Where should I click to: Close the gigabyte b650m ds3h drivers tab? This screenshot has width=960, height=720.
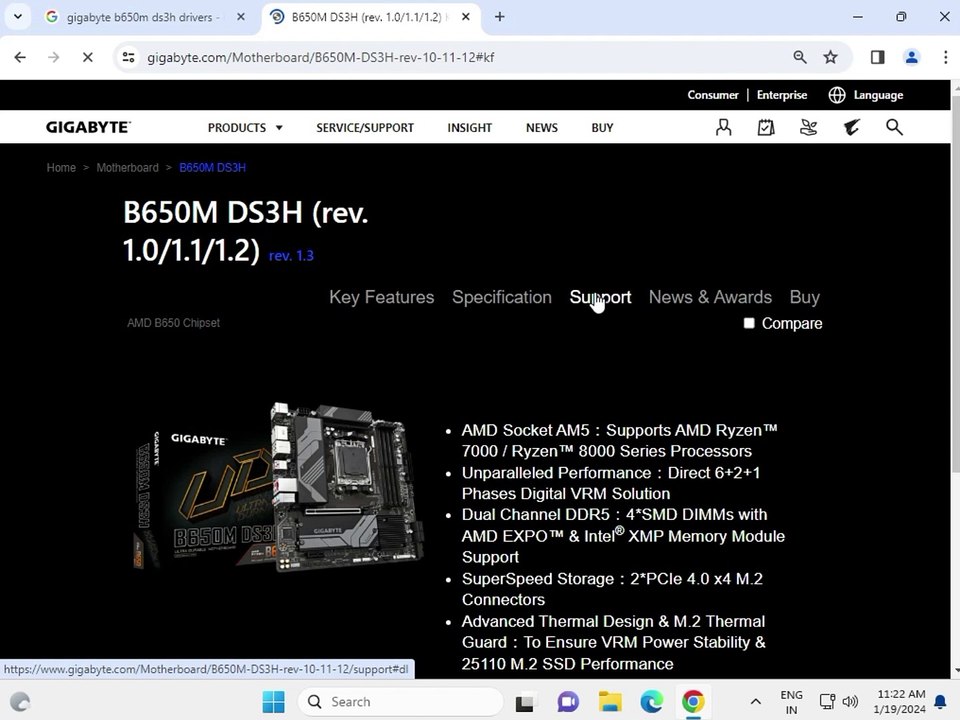(x=241, y=17)
